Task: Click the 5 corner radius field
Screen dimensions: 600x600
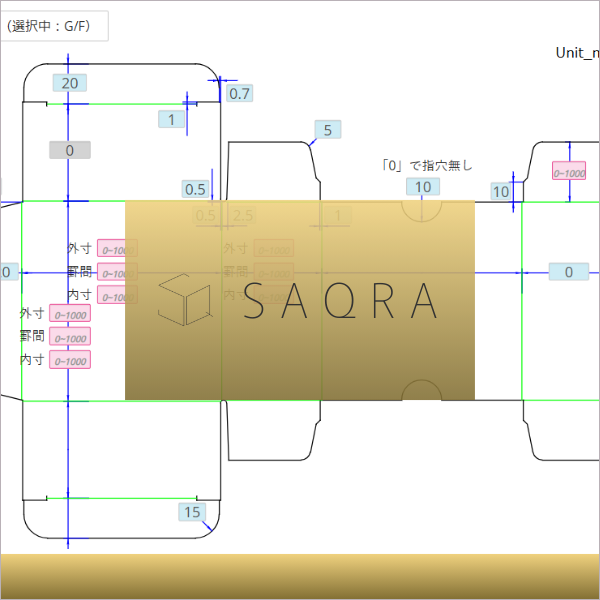Action: click(x=328, y=130)
